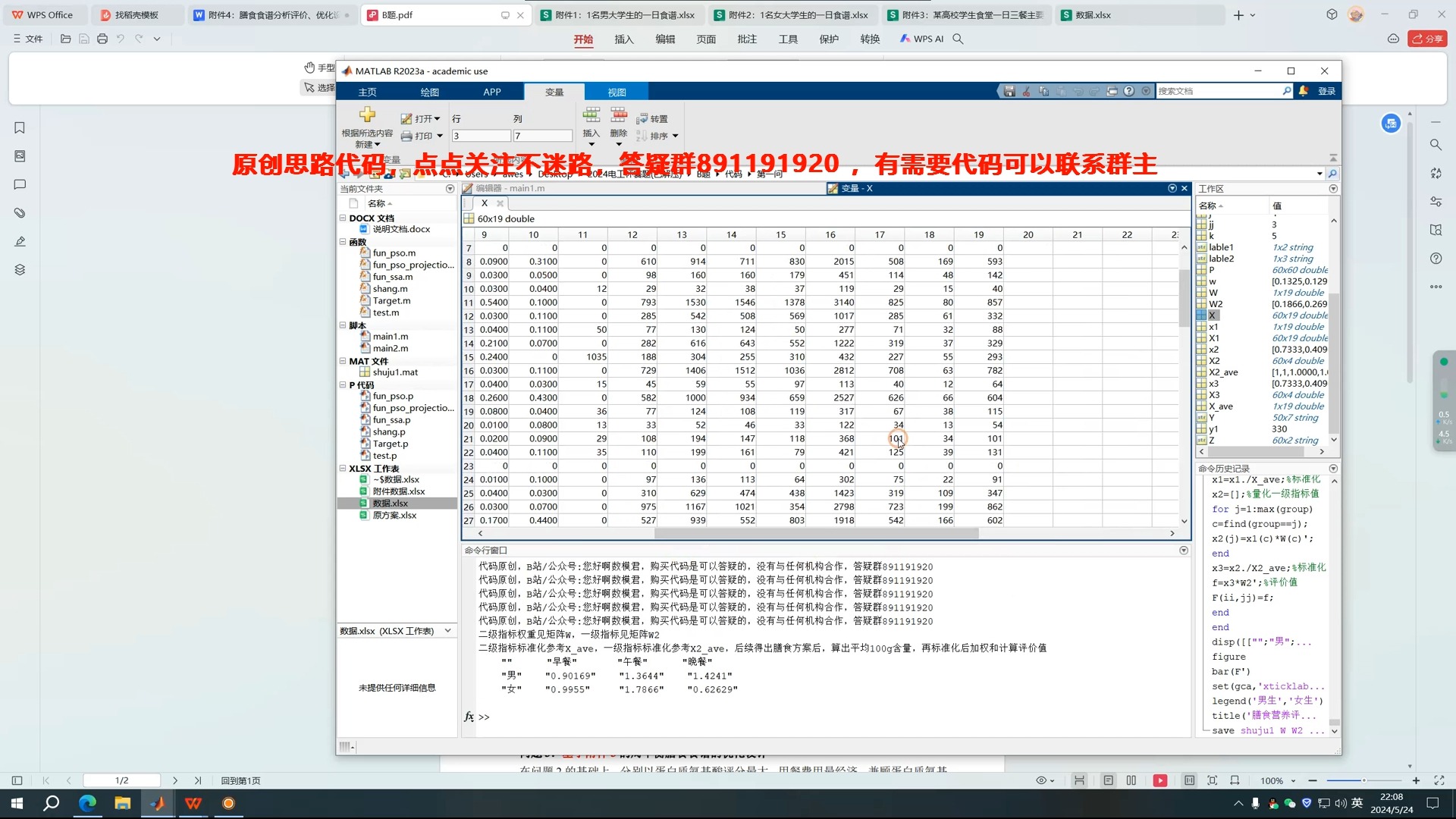Click the WPS AI button
The width and height of the screenshot is (1456, 819).
(x=922, y=39)
